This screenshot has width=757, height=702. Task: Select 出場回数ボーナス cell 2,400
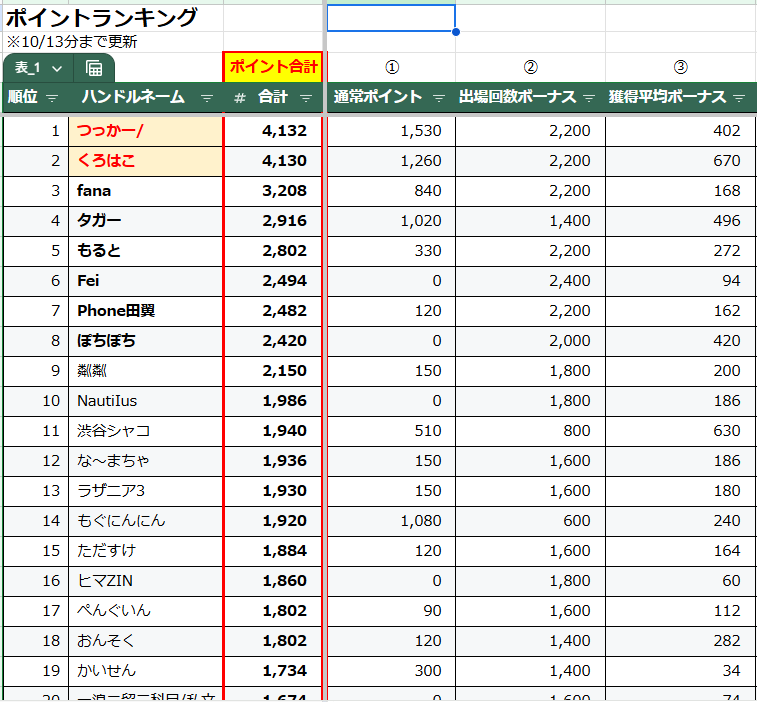(x=530, y=281)
